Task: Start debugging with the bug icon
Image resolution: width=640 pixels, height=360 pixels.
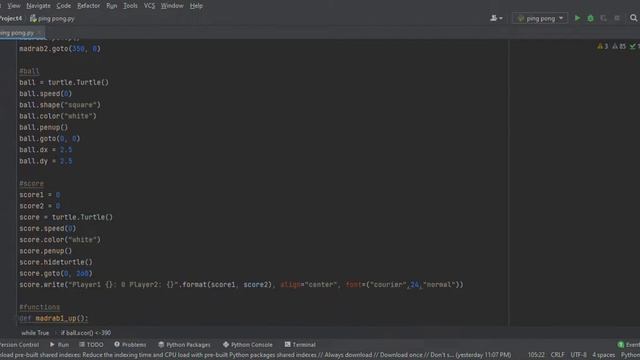Action: [590, 18]
